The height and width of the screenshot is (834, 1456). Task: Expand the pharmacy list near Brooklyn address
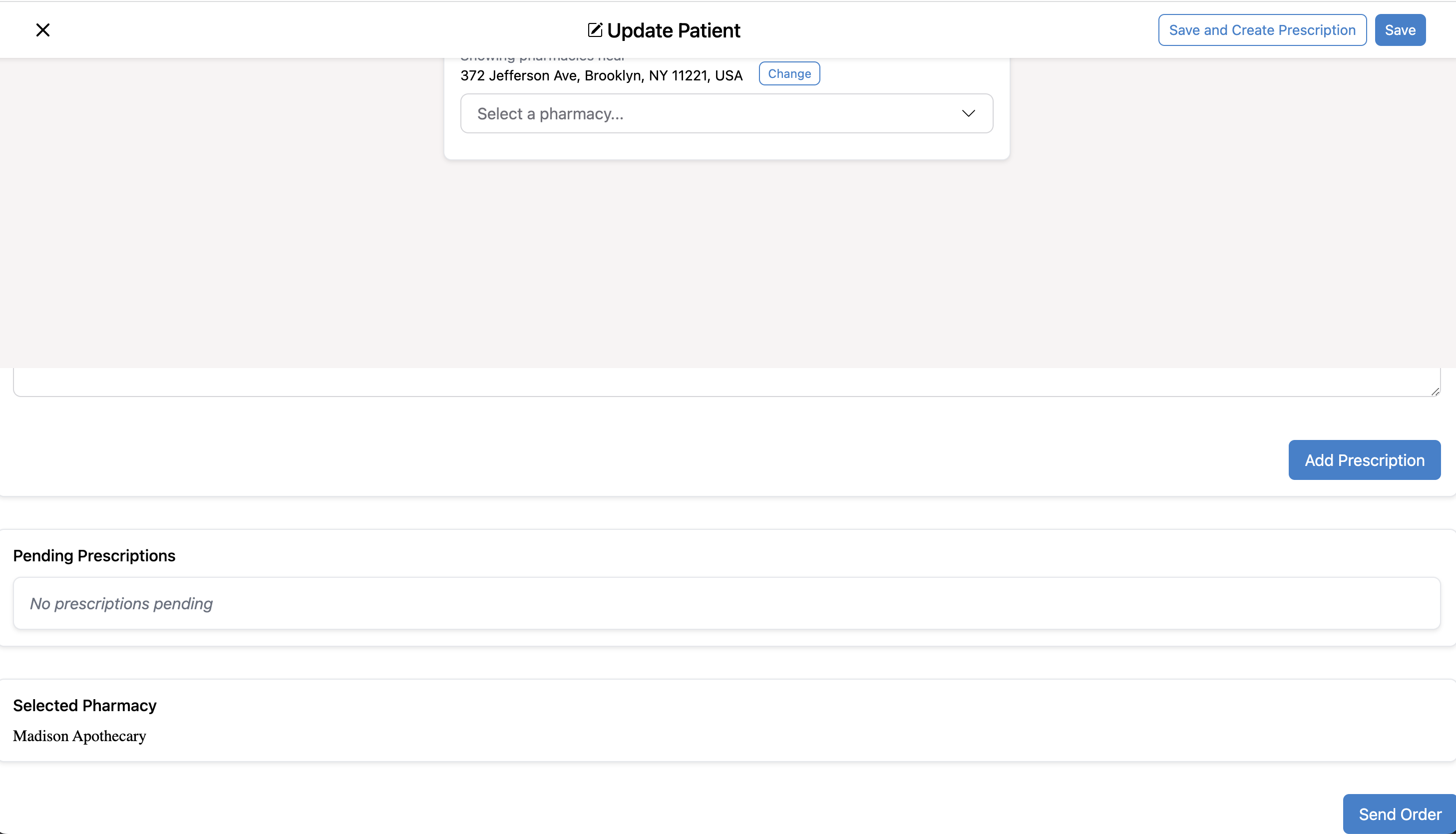[726, 113]
